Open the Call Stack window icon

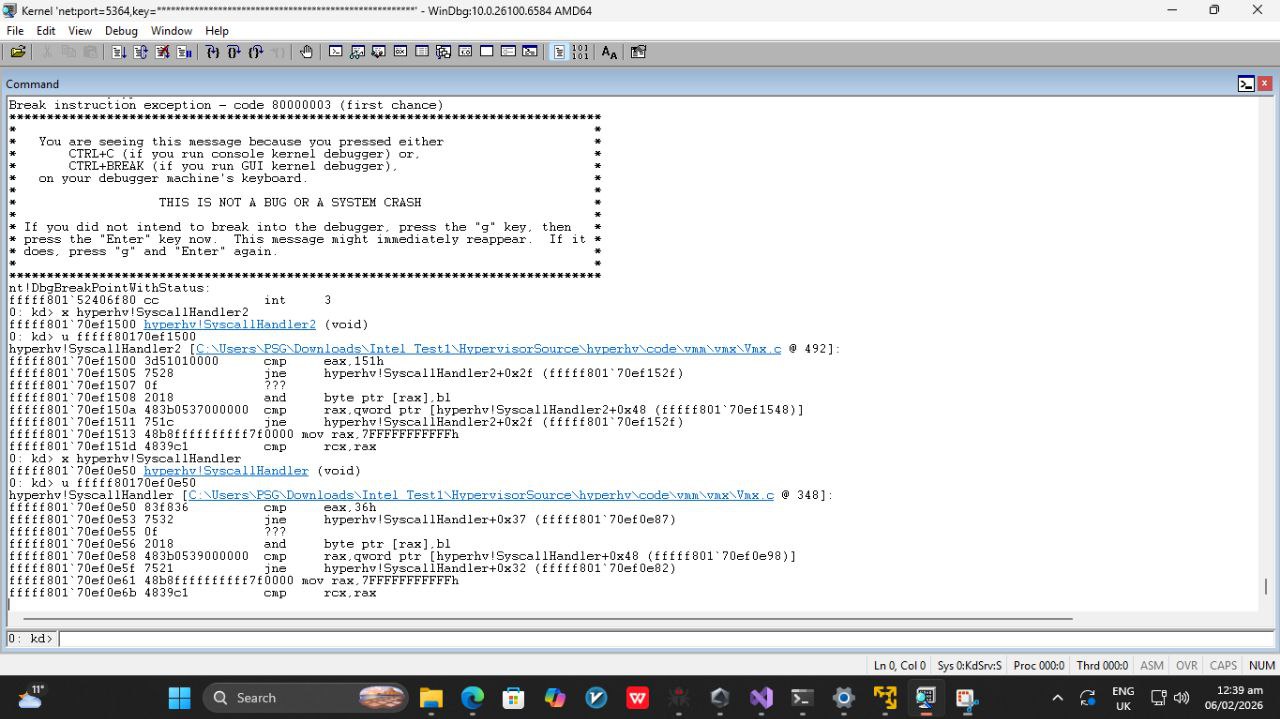(x=443, y=52)
